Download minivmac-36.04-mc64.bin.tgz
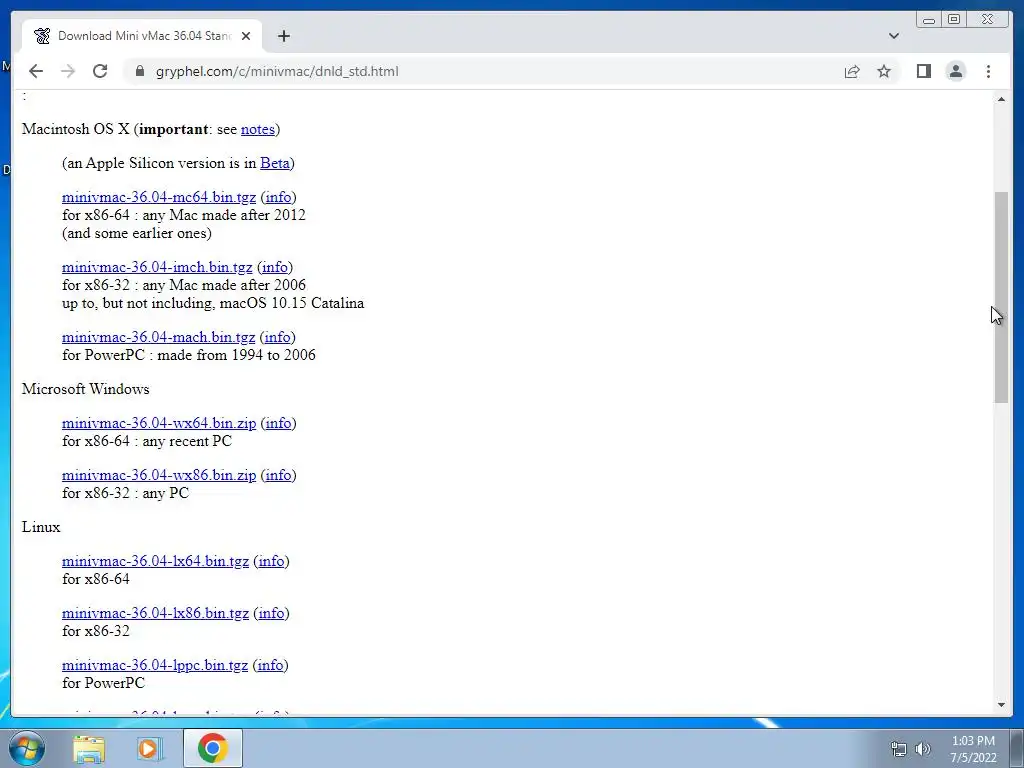This screenshot has width=1024, height=768. [159, 197]
